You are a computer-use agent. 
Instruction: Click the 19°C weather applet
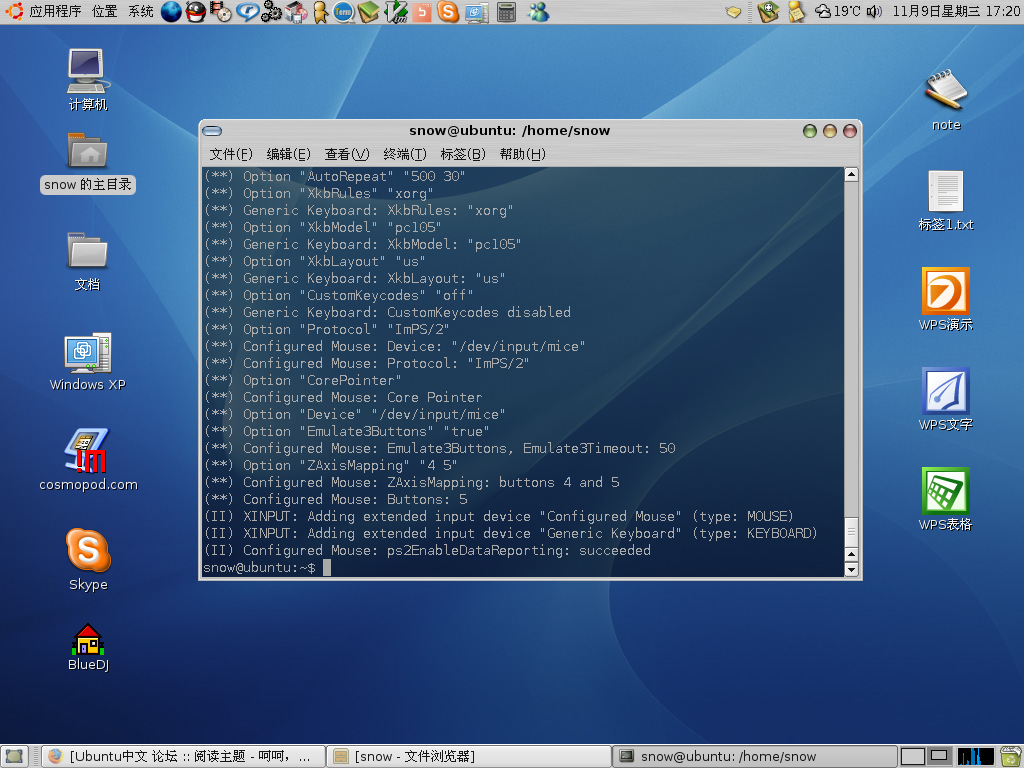click(839, 11)
